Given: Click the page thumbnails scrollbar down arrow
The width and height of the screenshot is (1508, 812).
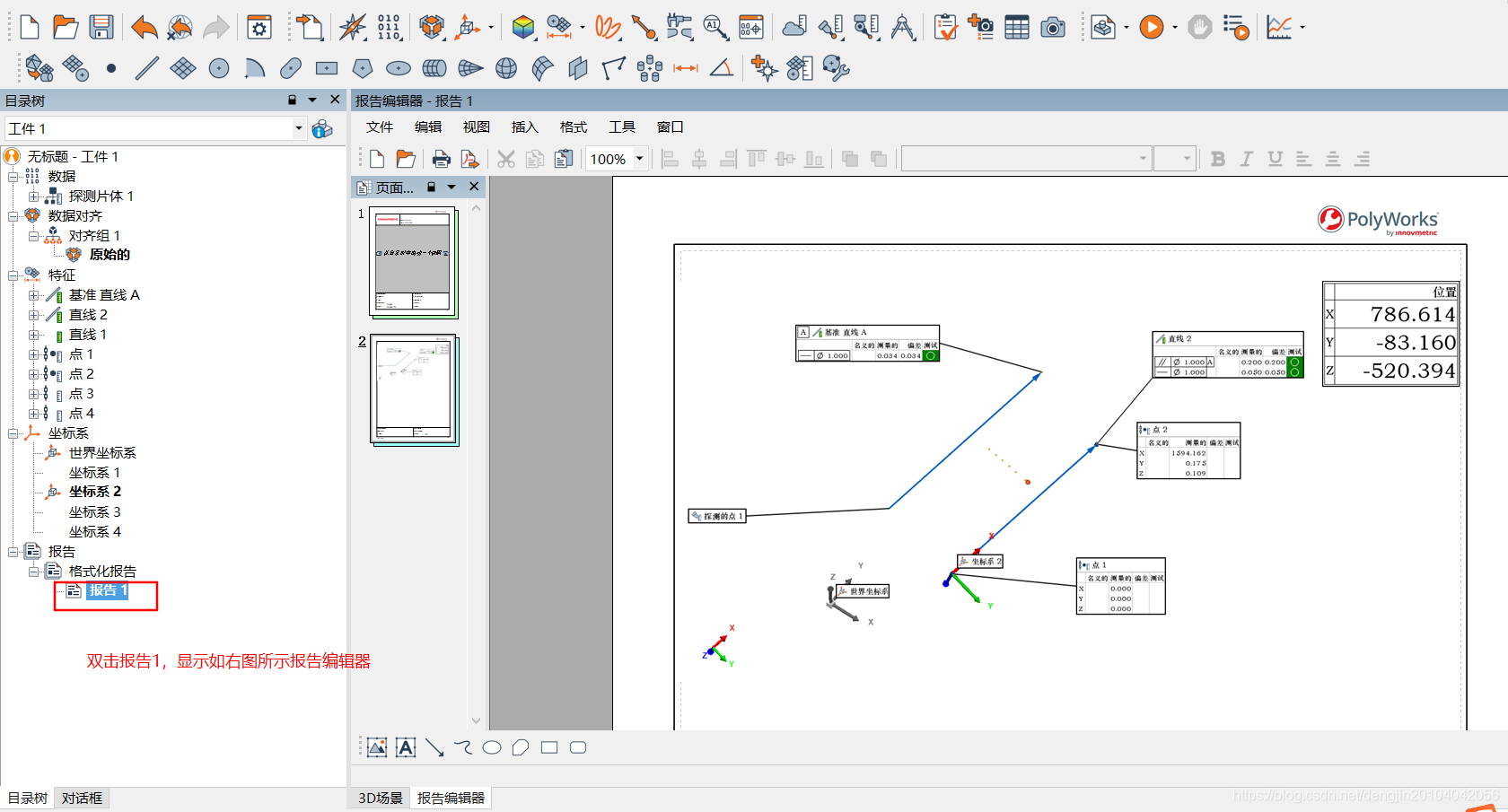Looking at the screenshot, I should (x=476, y=720).
